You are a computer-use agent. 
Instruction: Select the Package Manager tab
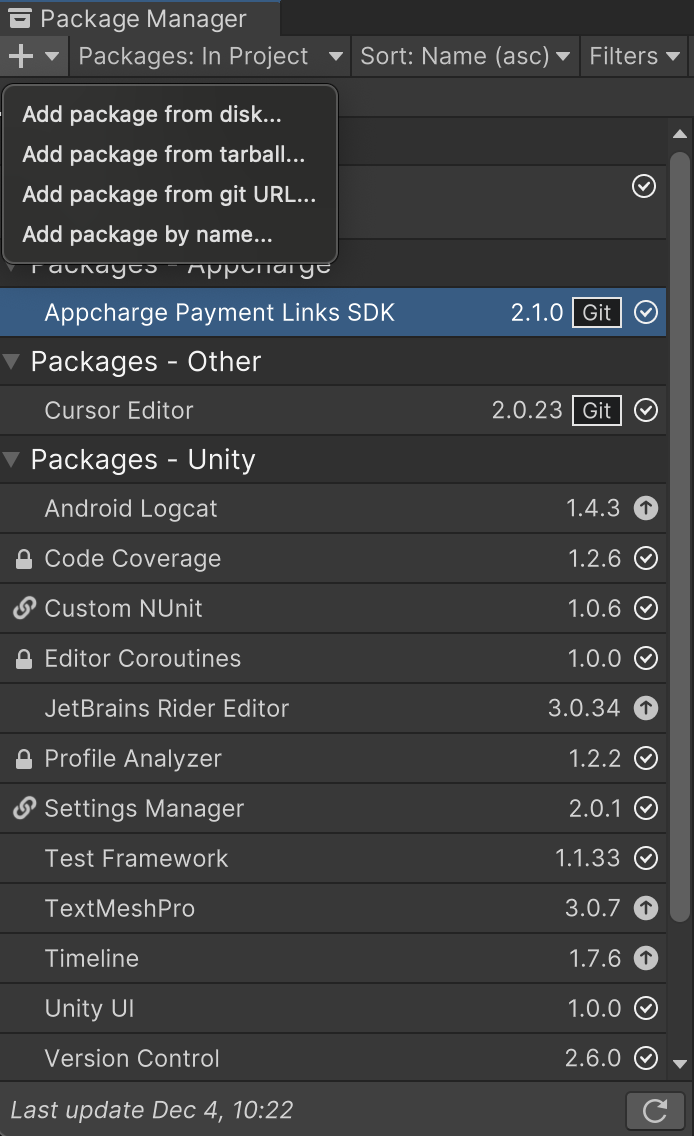tap(139, 18)
